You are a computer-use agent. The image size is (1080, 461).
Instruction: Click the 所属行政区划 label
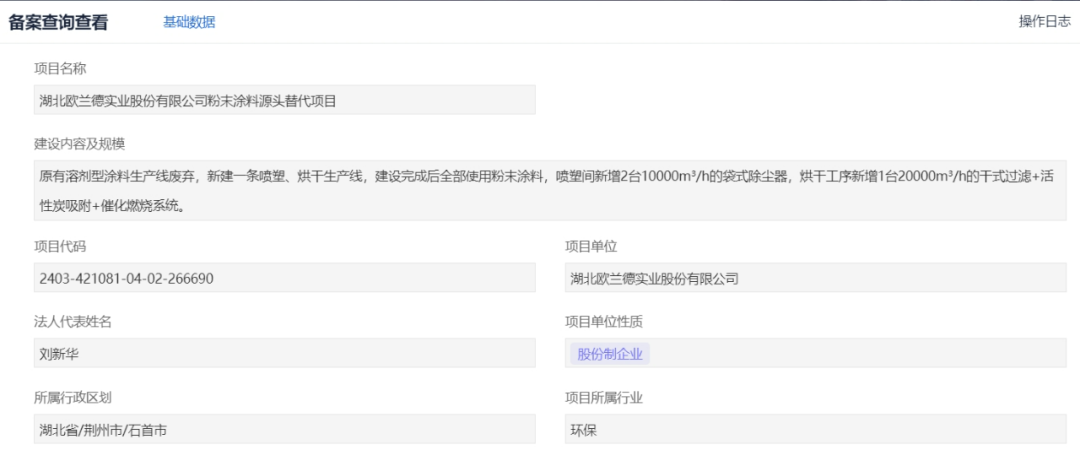(x=73, y=398)
